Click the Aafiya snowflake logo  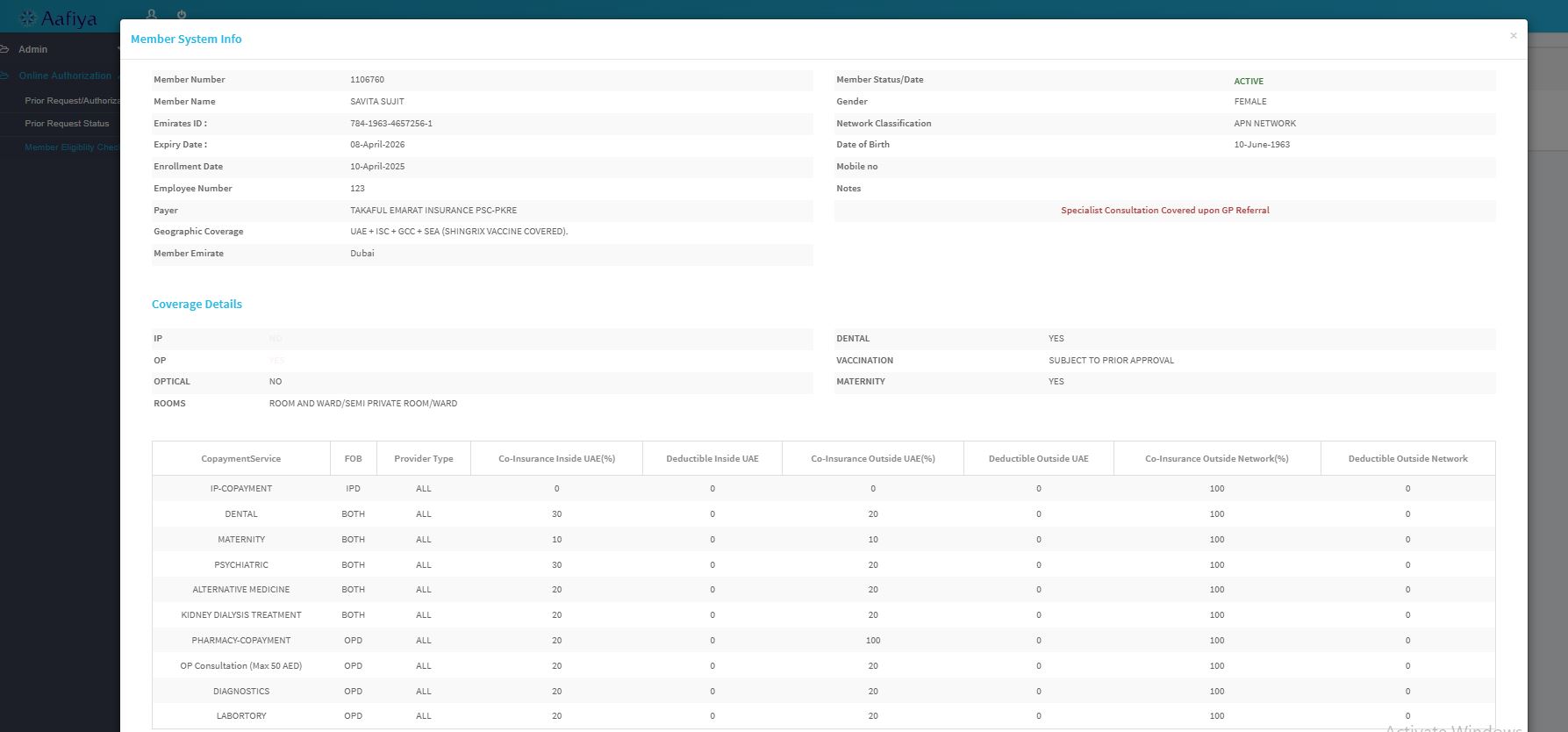[27, 18]
